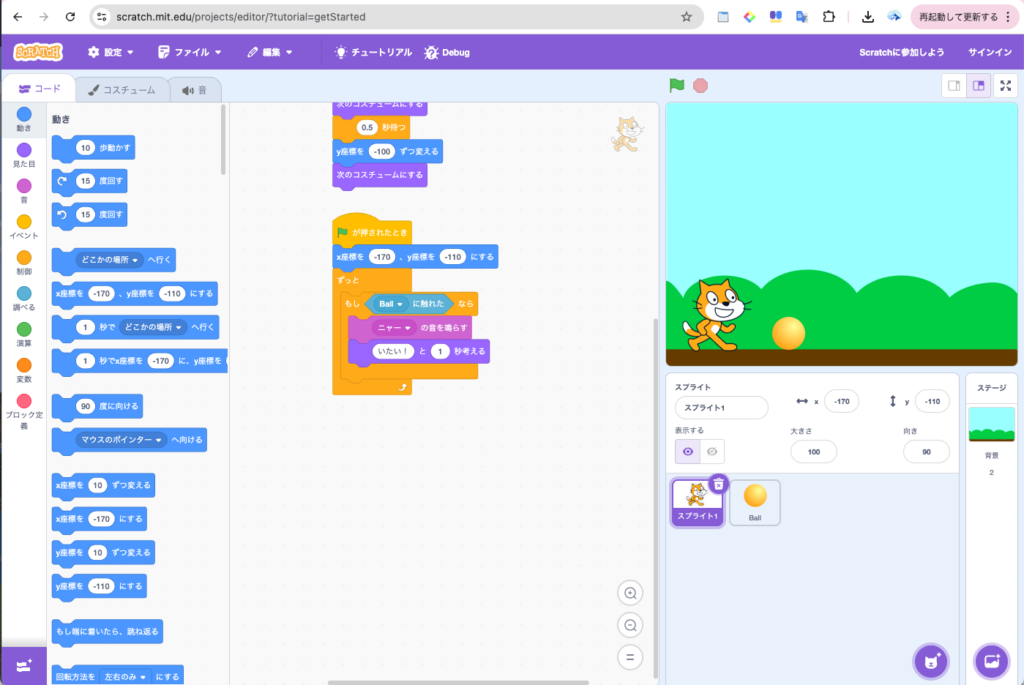Open 編集 edit menu
The image size is (1024, 685).
(x=270, y=52)
